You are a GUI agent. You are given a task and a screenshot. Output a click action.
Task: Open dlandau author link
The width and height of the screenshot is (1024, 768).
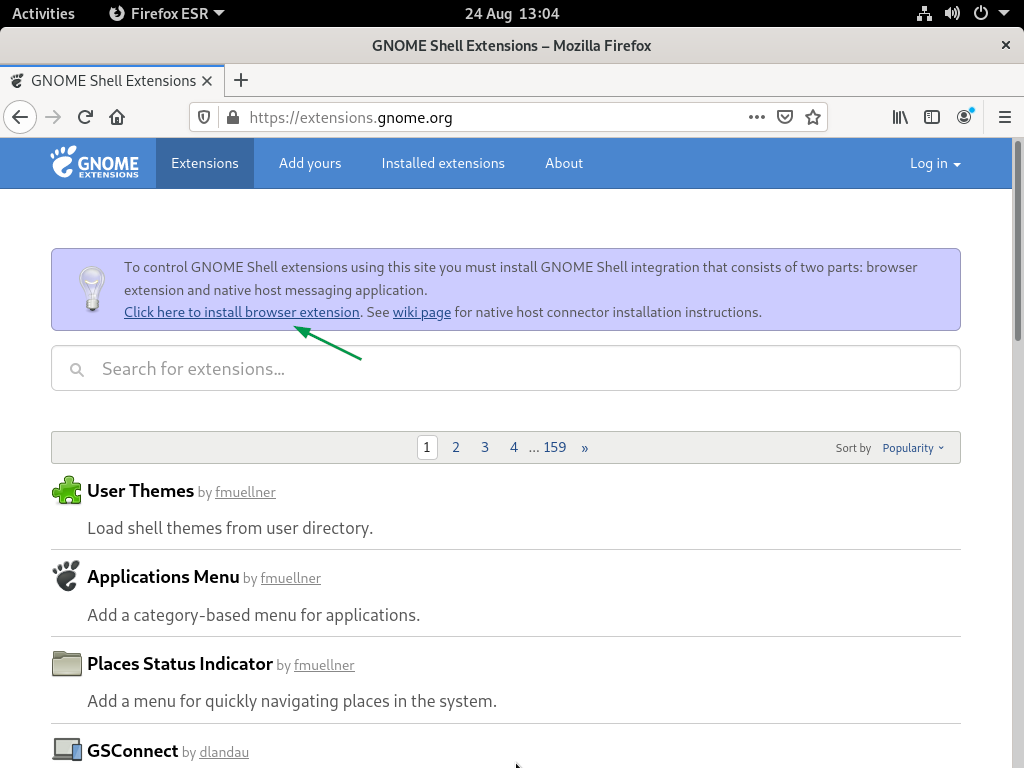click(224, 752)
